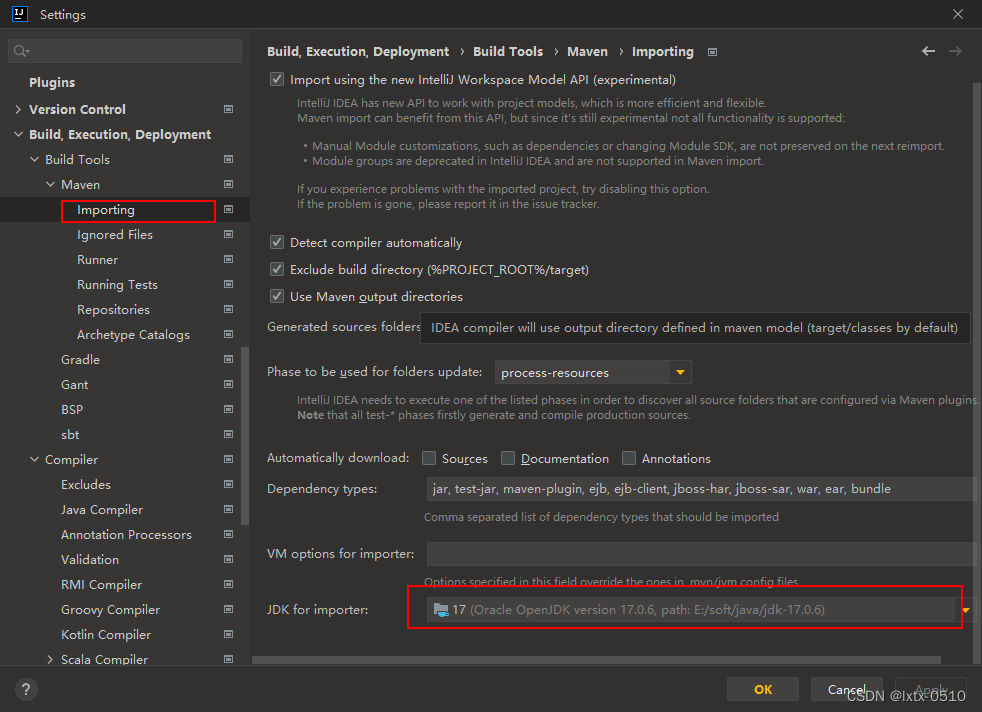Toggle Use Maven output directories checkbox
This screenshot has width=982, height=712.
[277, 296]
